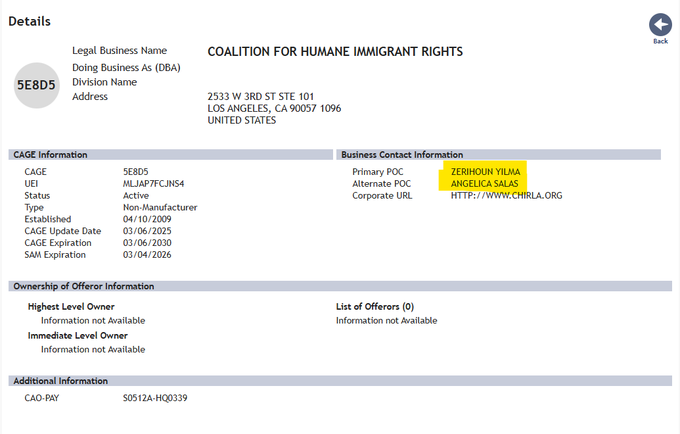The height and width of the screenshot is (434, 680).
Task: Click the Ownership of Offeror Information header
Action: click(x=82, y=286)
